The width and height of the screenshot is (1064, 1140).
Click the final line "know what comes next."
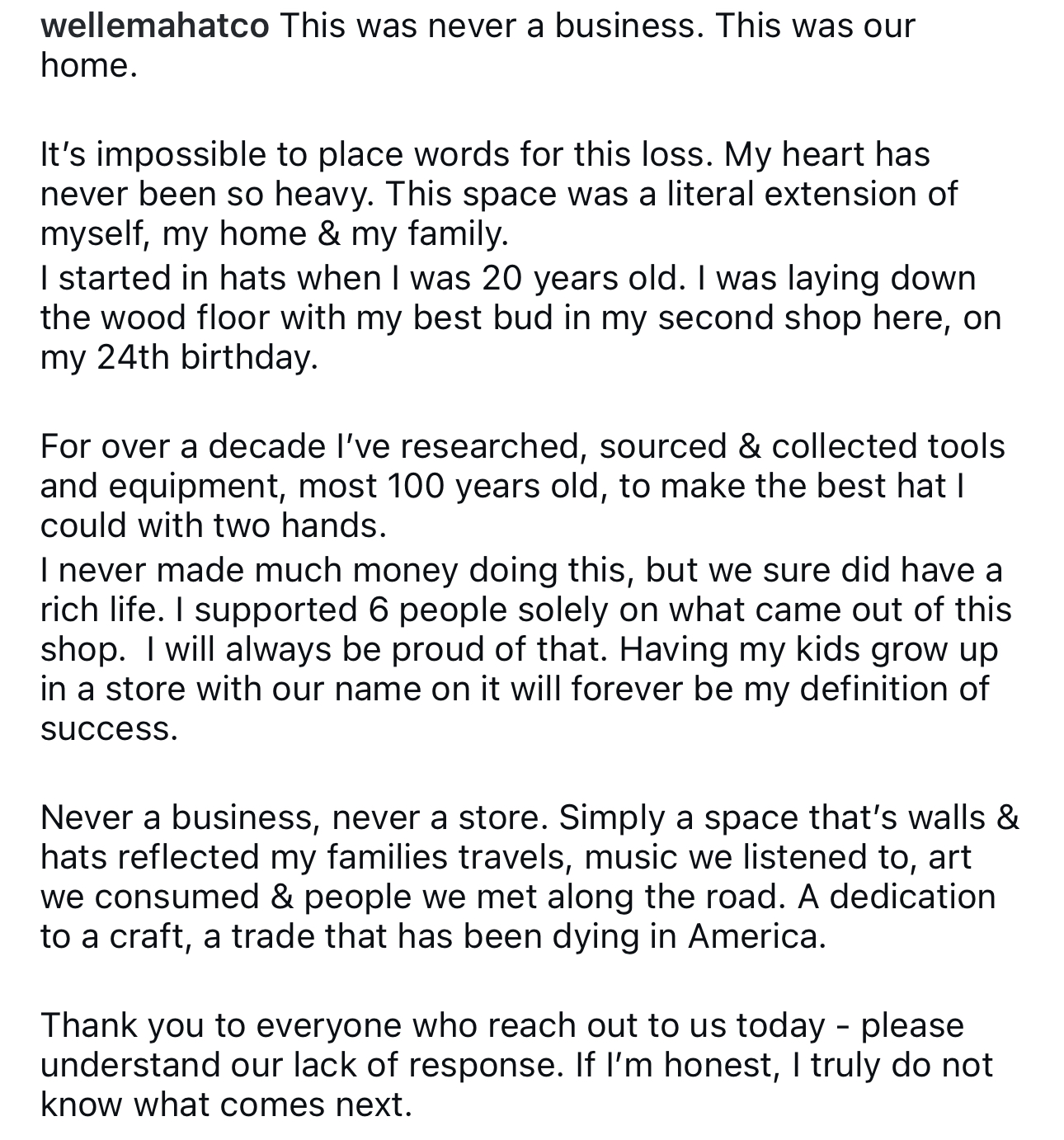point(226,1105)
